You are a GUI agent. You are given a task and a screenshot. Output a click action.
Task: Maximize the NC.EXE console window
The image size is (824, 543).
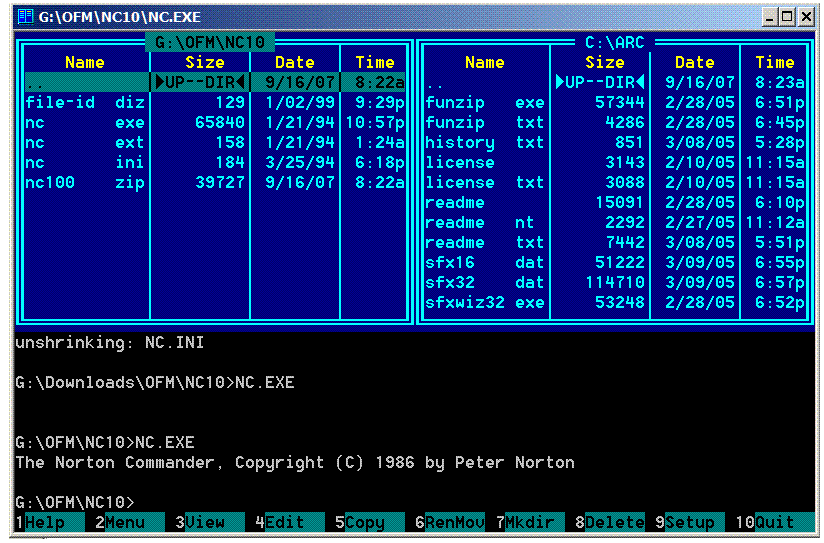(x=787, y=17)
